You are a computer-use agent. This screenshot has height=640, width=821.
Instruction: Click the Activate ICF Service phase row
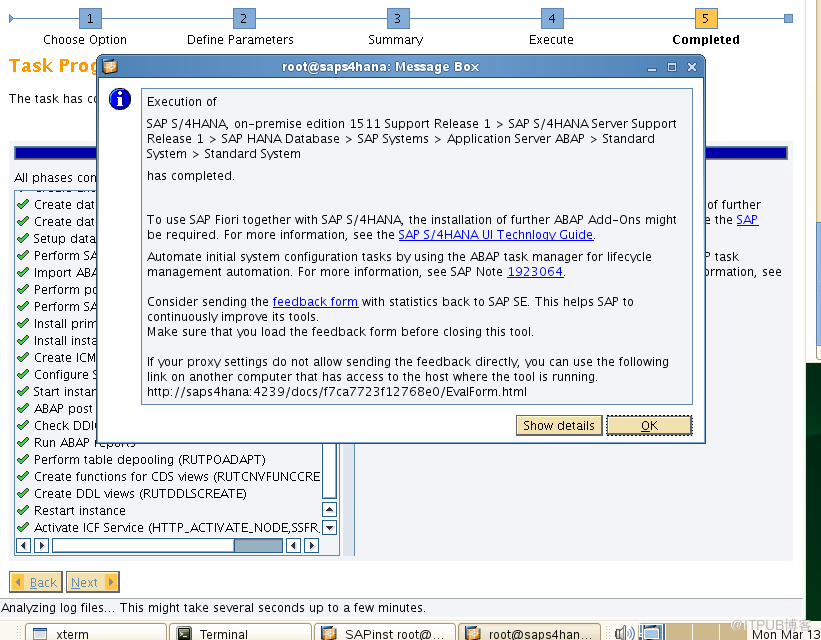tap(169, 527)
